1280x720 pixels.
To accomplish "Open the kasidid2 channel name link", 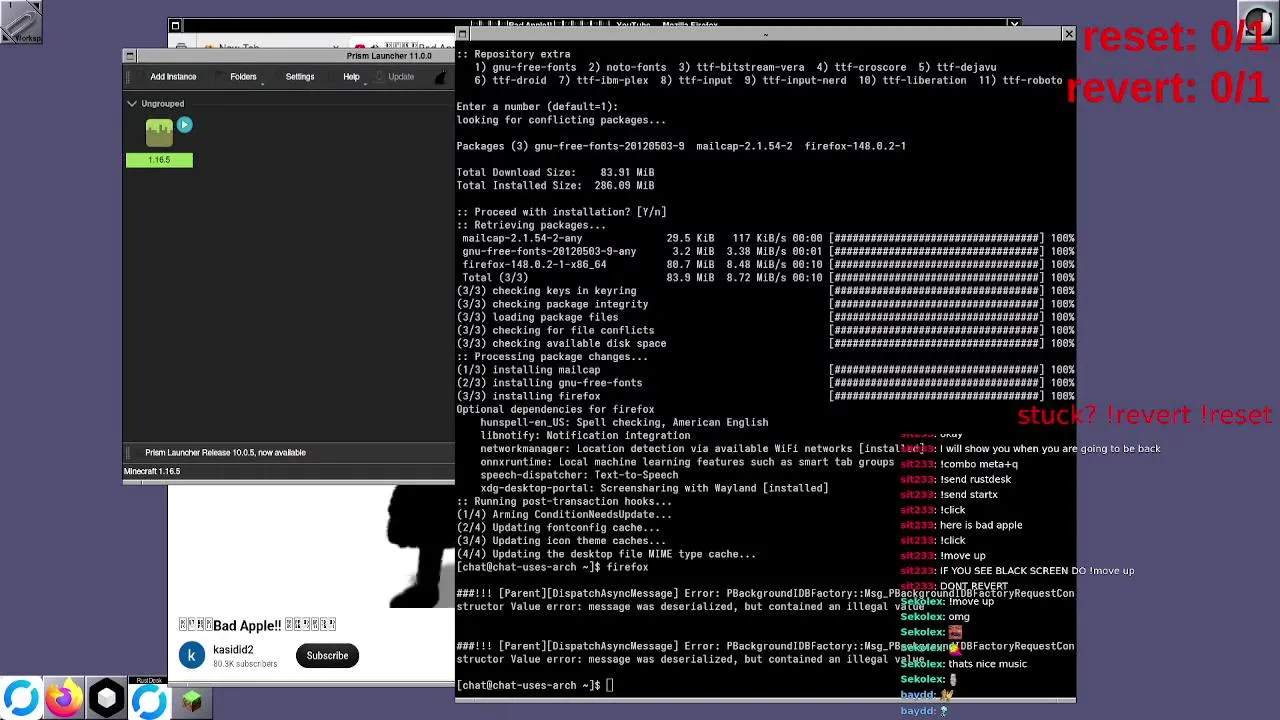I will click(233, 650).
